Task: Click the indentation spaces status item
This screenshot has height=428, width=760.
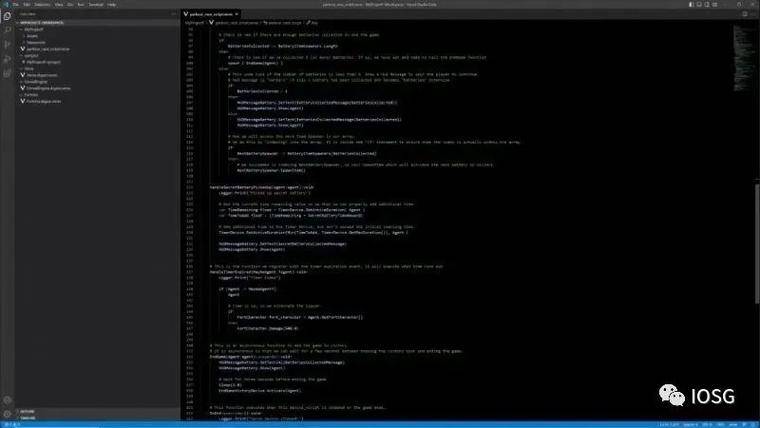Action: pyautogui.click(x=691, y=425)
